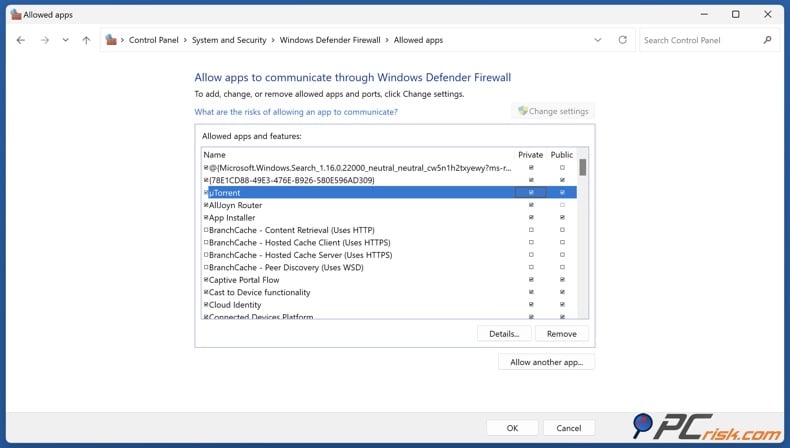Open the risks of allowing an app link

pyautogui.click(x=296, y=112)
